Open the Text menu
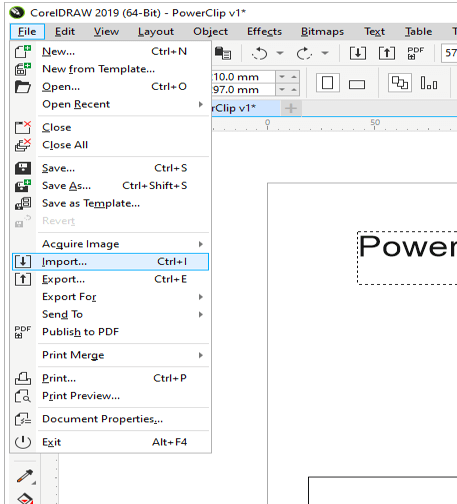 [x=374, y=32]
